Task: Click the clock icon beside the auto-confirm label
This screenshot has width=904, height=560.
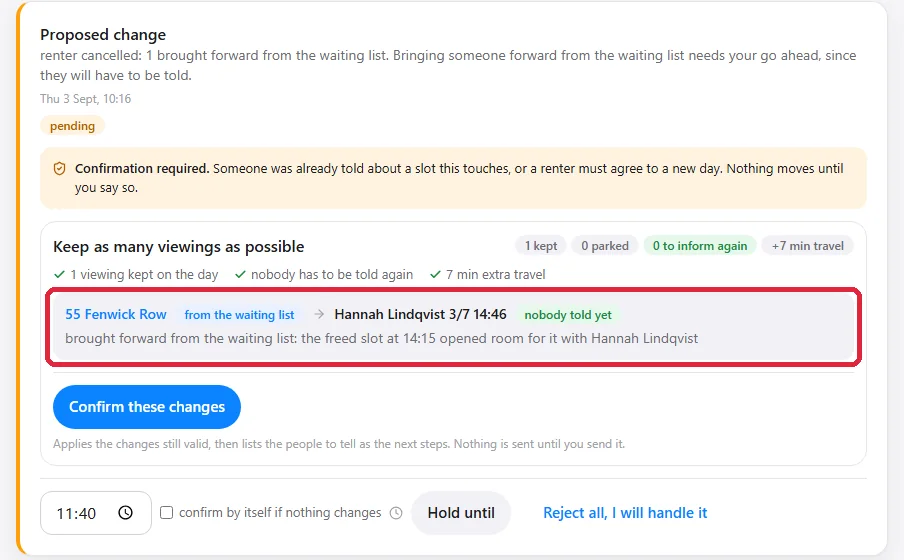Action: coord(396,513)
